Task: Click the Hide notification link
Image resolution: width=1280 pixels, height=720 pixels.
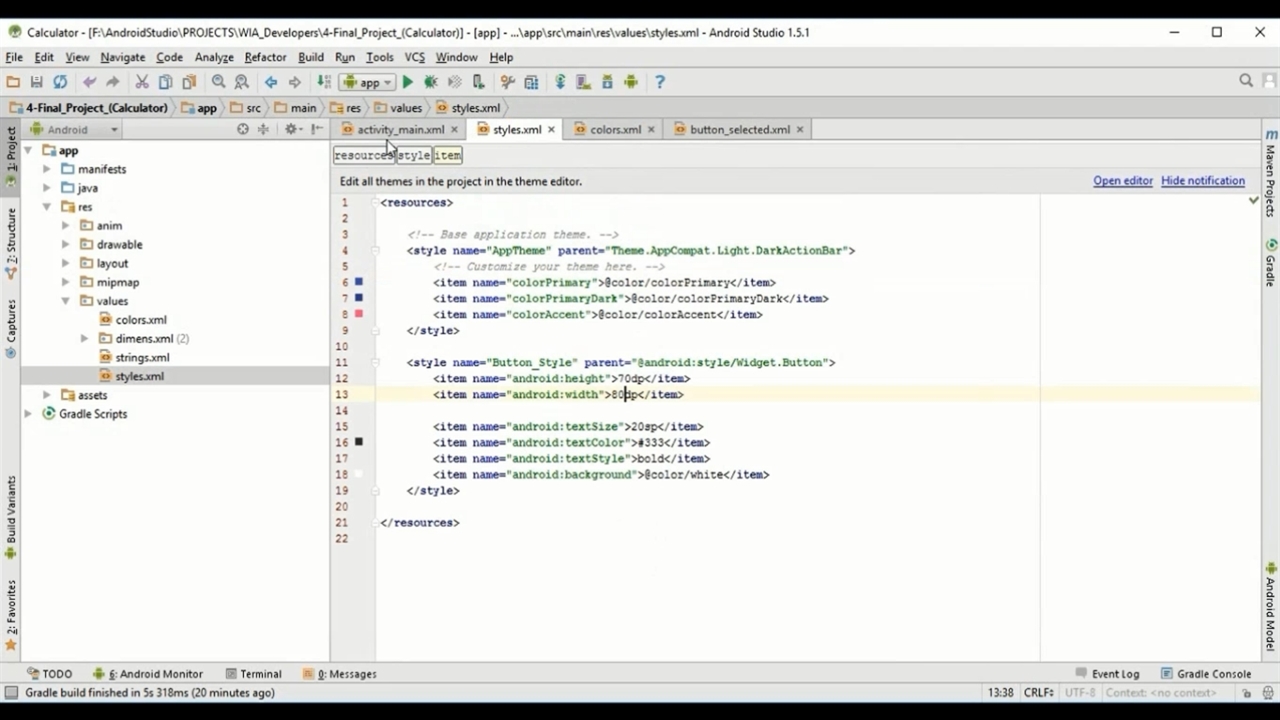Action: click(x=1202, y=181)
